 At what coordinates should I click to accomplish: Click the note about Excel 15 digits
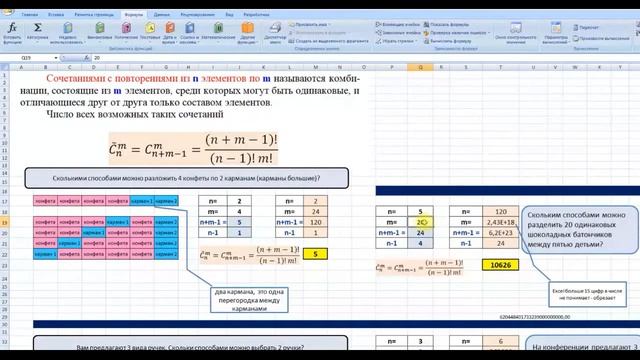pos(587,294)
